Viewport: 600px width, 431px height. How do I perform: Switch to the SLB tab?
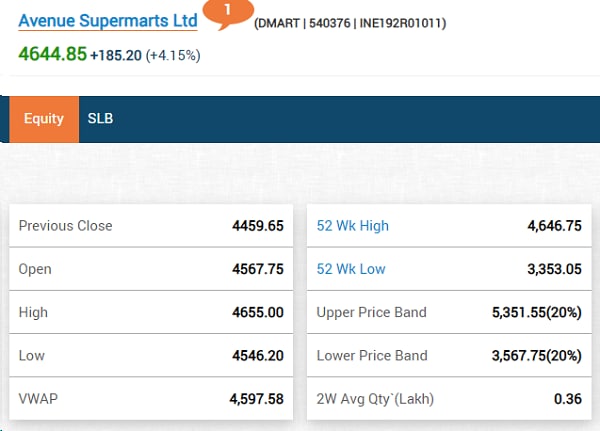(101, 119)
